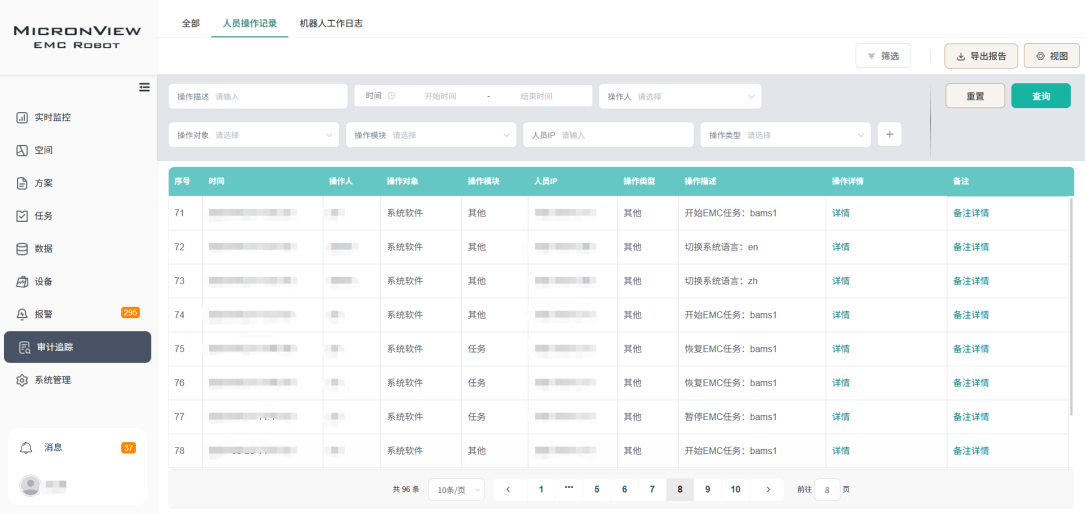The height and width of the screenshot is (514, 1085).
Task: Expand the 操作类型 dropdown
Action: click(785, 135)
